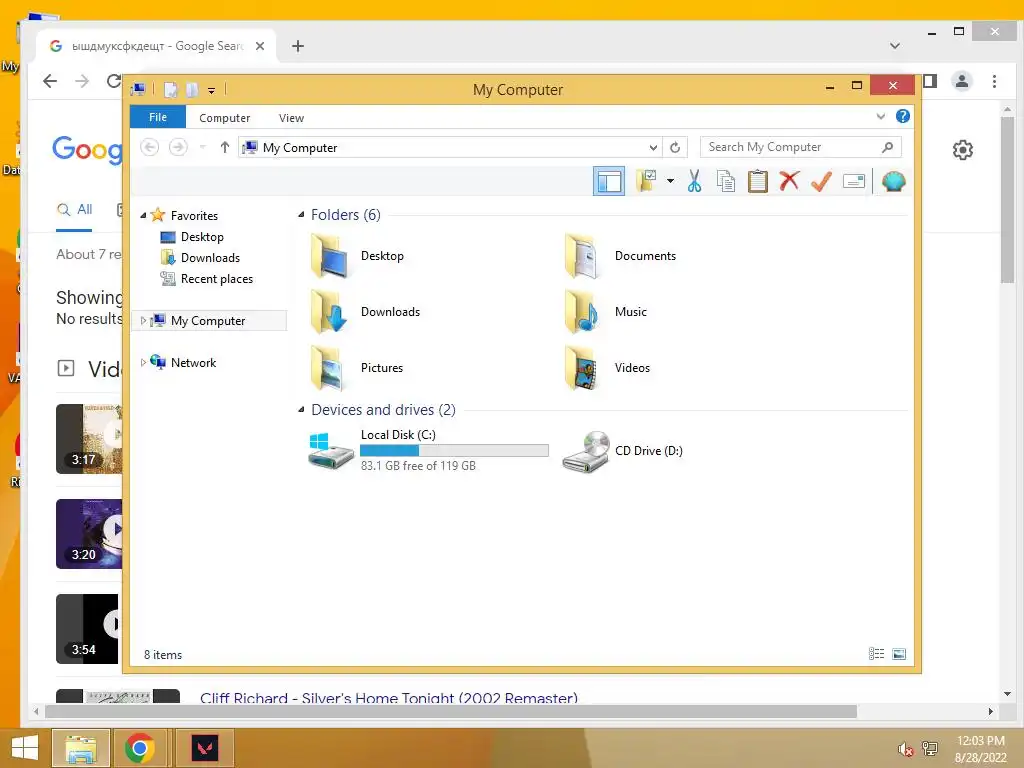Select the Videos folder icon

tap(583, 368)
